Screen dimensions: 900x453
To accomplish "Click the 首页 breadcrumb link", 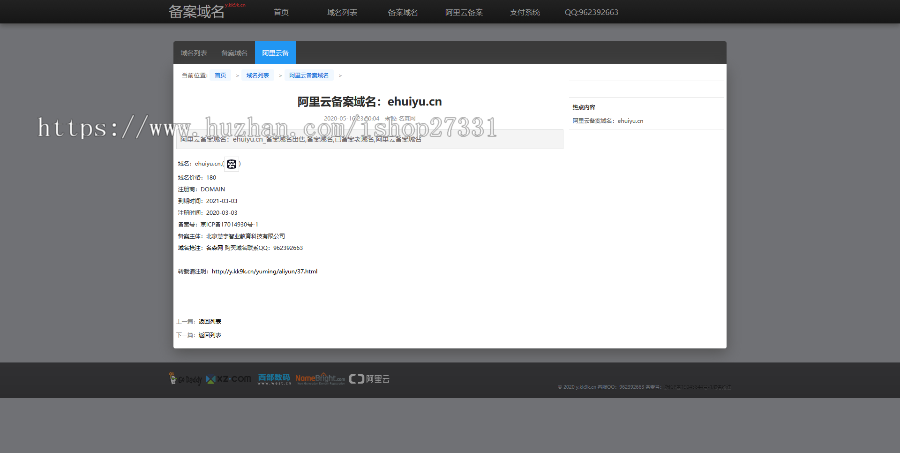I will (x=220, y=75).
